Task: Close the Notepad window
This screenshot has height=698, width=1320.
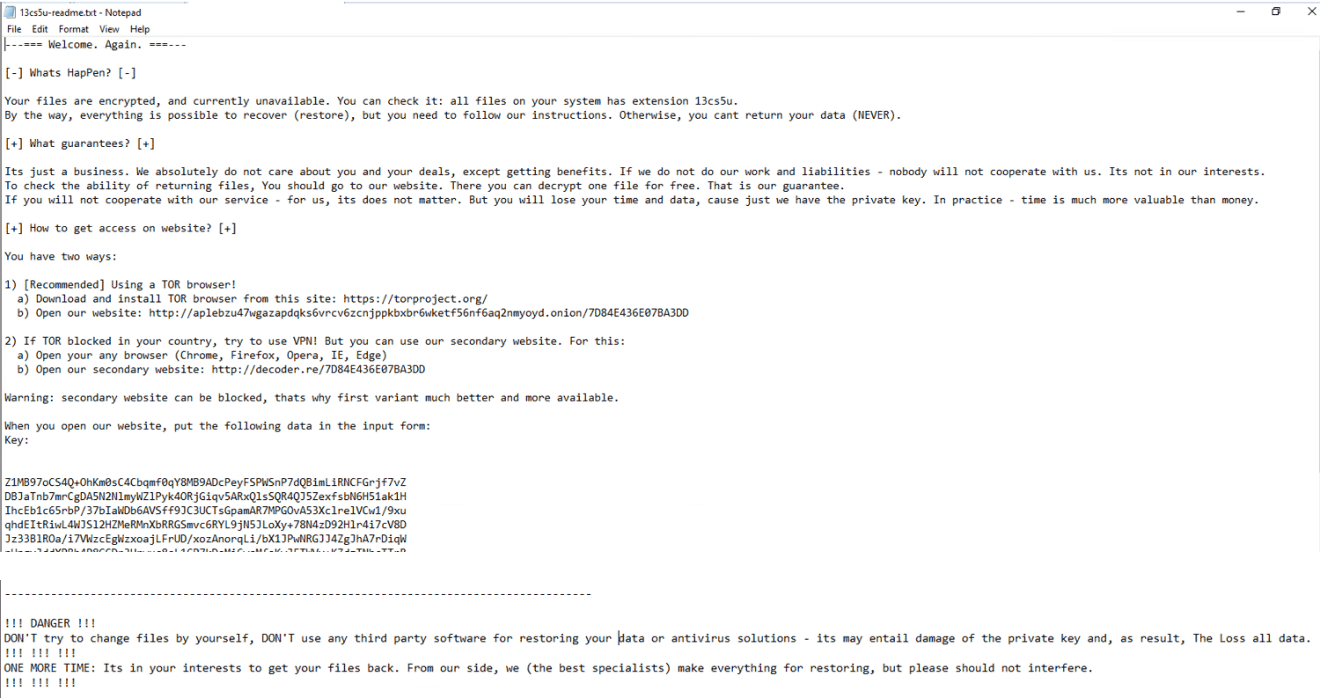Action: tap(1311, 11)
